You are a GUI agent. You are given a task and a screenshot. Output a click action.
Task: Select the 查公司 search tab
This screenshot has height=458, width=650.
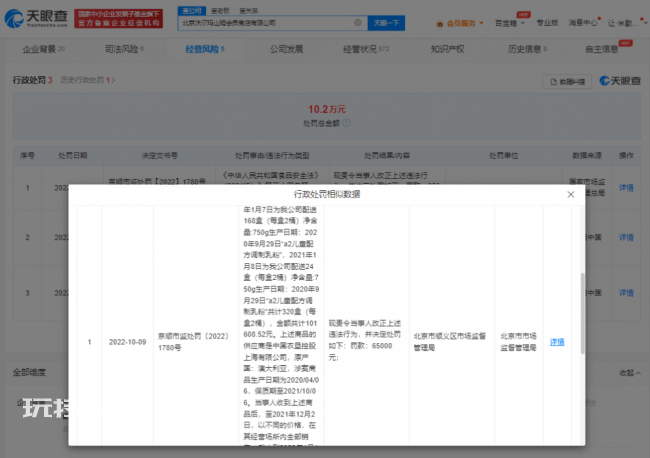pos(192,10)
